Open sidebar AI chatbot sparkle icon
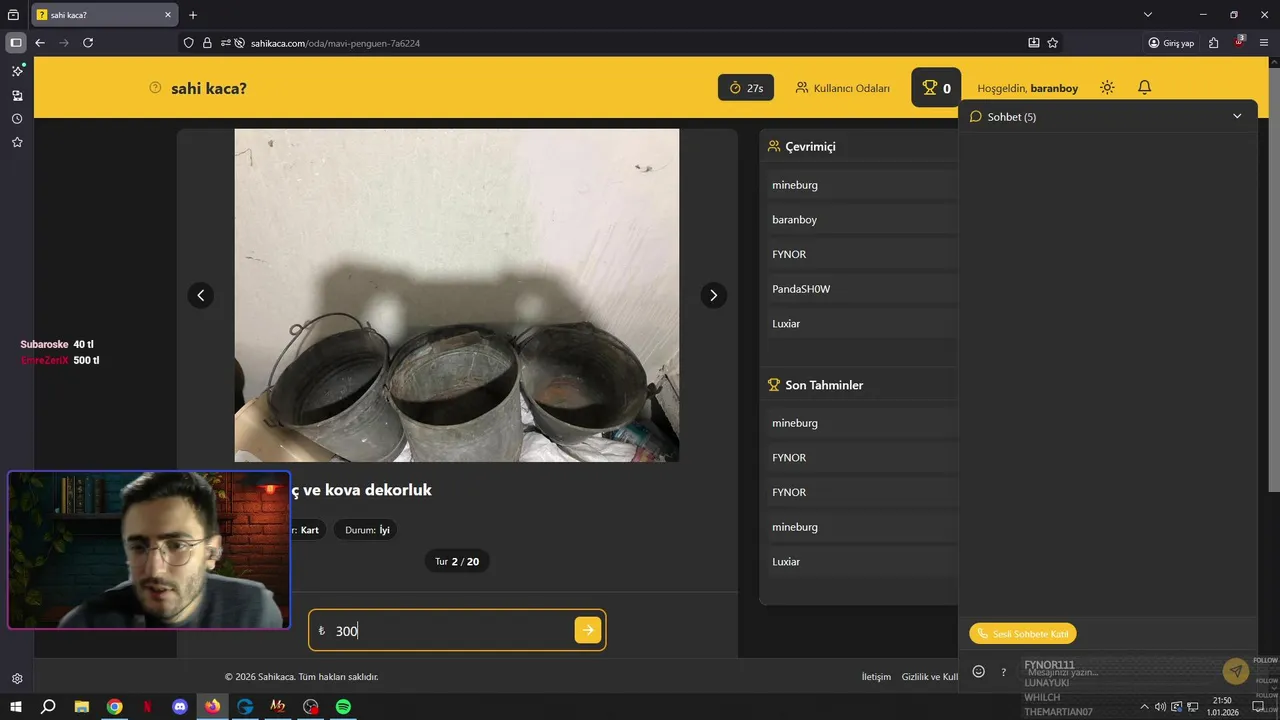 click(x=17, y=71)
